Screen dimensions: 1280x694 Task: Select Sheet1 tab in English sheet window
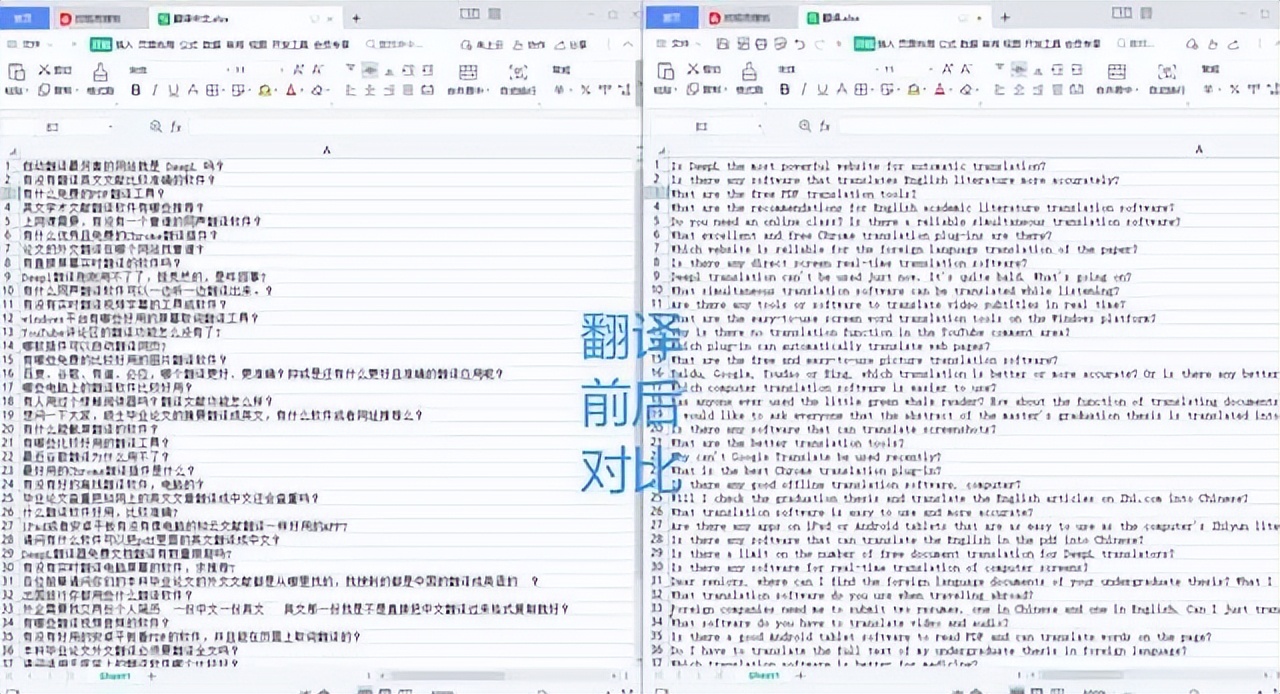point(765,677)
